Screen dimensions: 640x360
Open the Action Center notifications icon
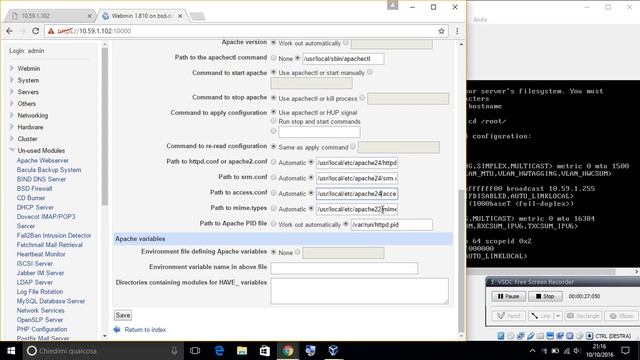pos(625,351)
